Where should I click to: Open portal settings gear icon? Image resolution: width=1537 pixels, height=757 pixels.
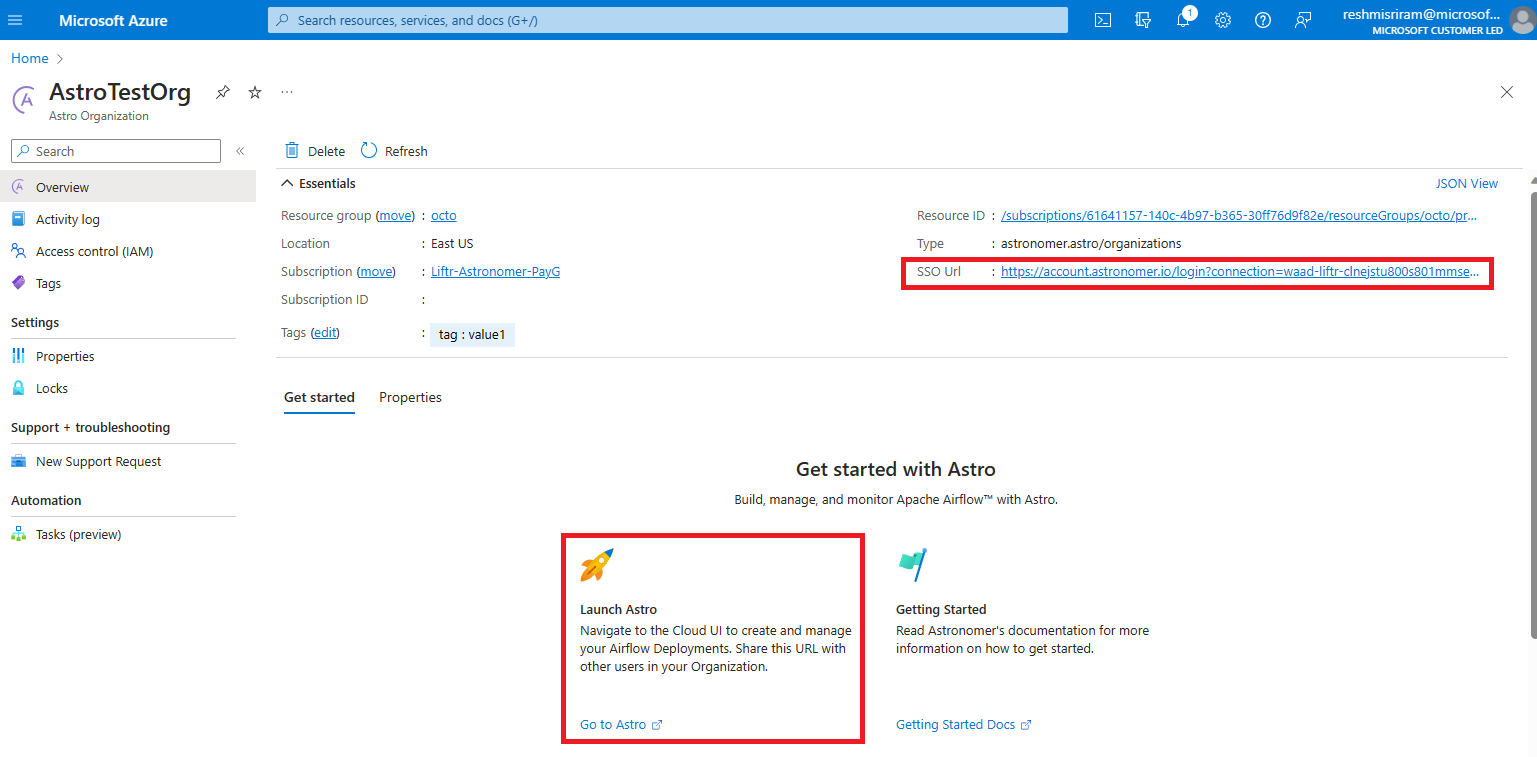point(1223,20)
